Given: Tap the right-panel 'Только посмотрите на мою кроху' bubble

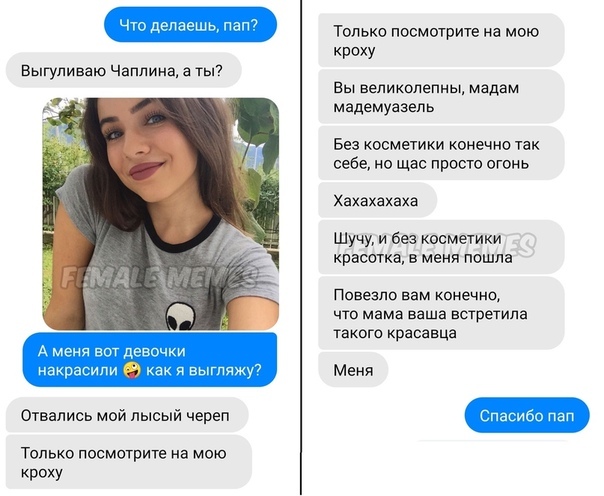Looking at the screenshot, I should click(441, 40).
